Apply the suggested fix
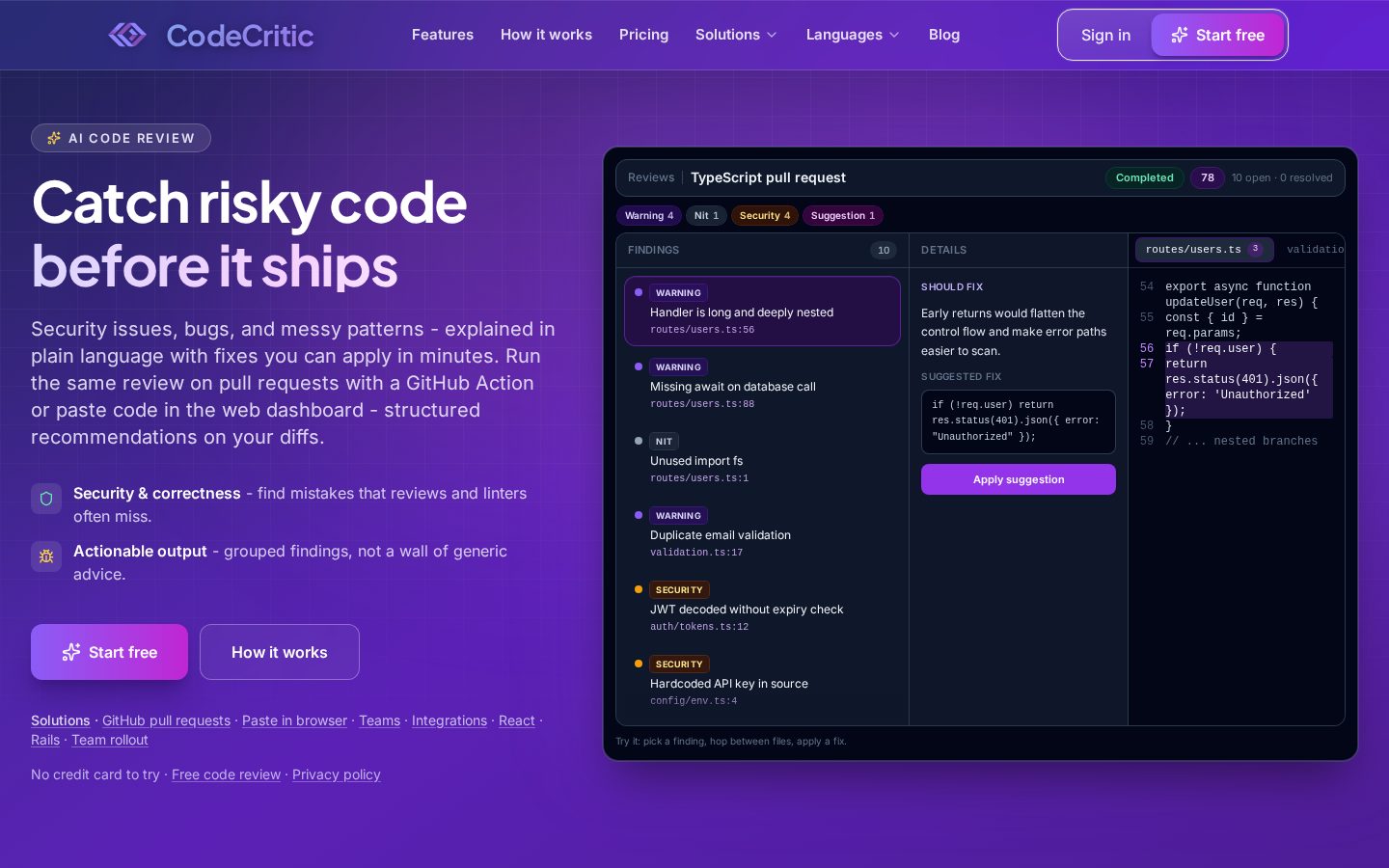 pyautogui.click(x=1019, y=479)
